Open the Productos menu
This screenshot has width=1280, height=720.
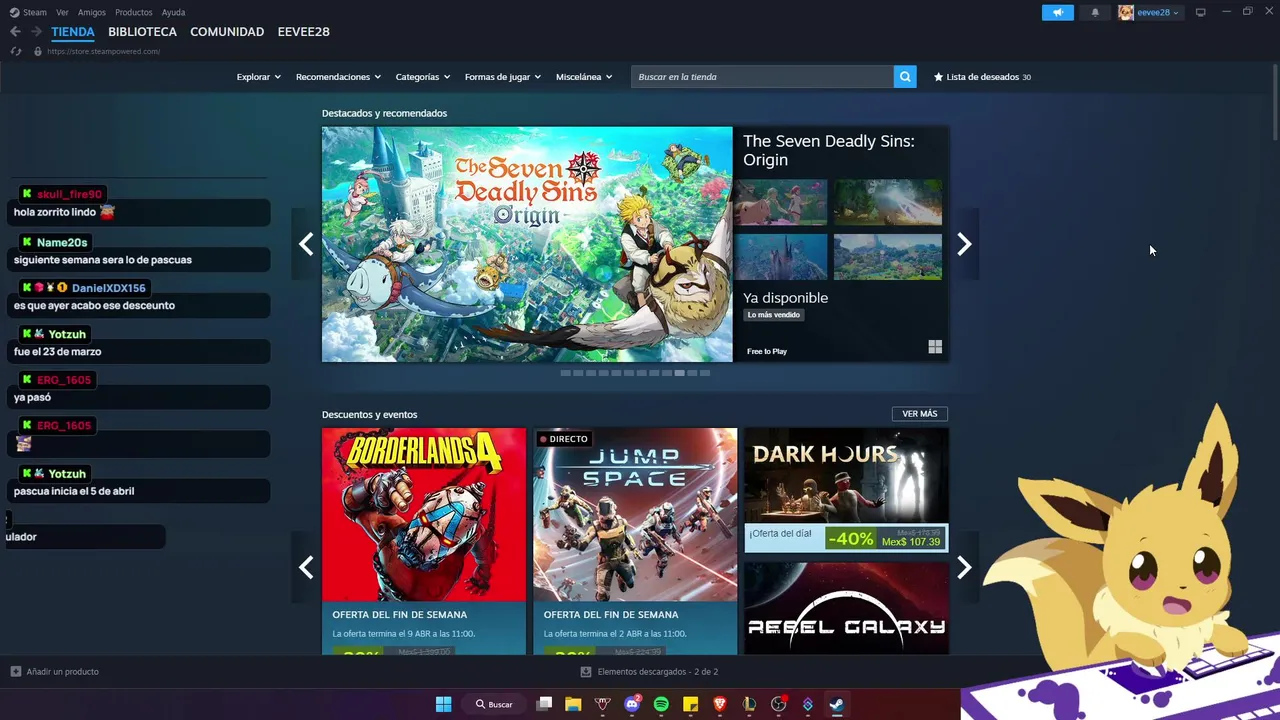coord(134,12)
